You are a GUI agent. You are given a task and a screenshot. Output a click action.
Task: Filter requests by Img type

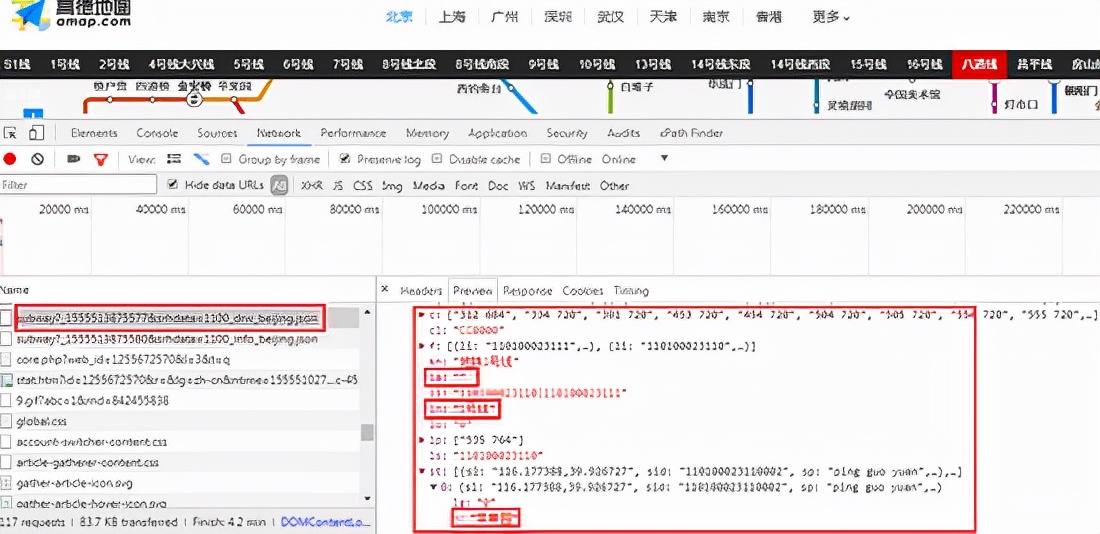pos(392,185)
